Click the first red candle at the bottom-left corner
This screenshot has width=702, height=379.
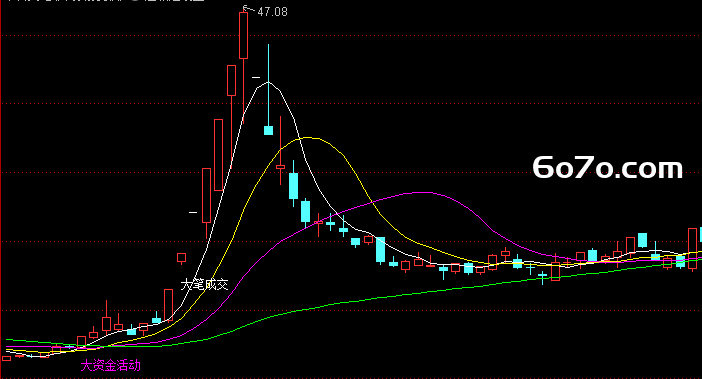(6, 358)
